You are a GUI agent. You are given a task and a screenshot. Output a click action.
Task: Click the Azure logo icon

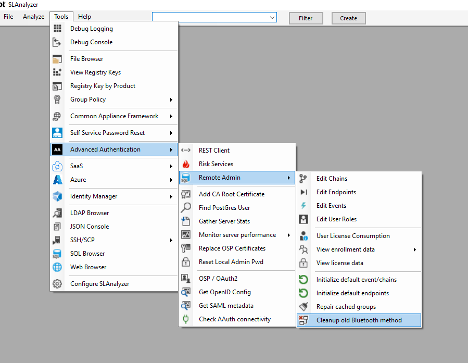tap(57, 180)
